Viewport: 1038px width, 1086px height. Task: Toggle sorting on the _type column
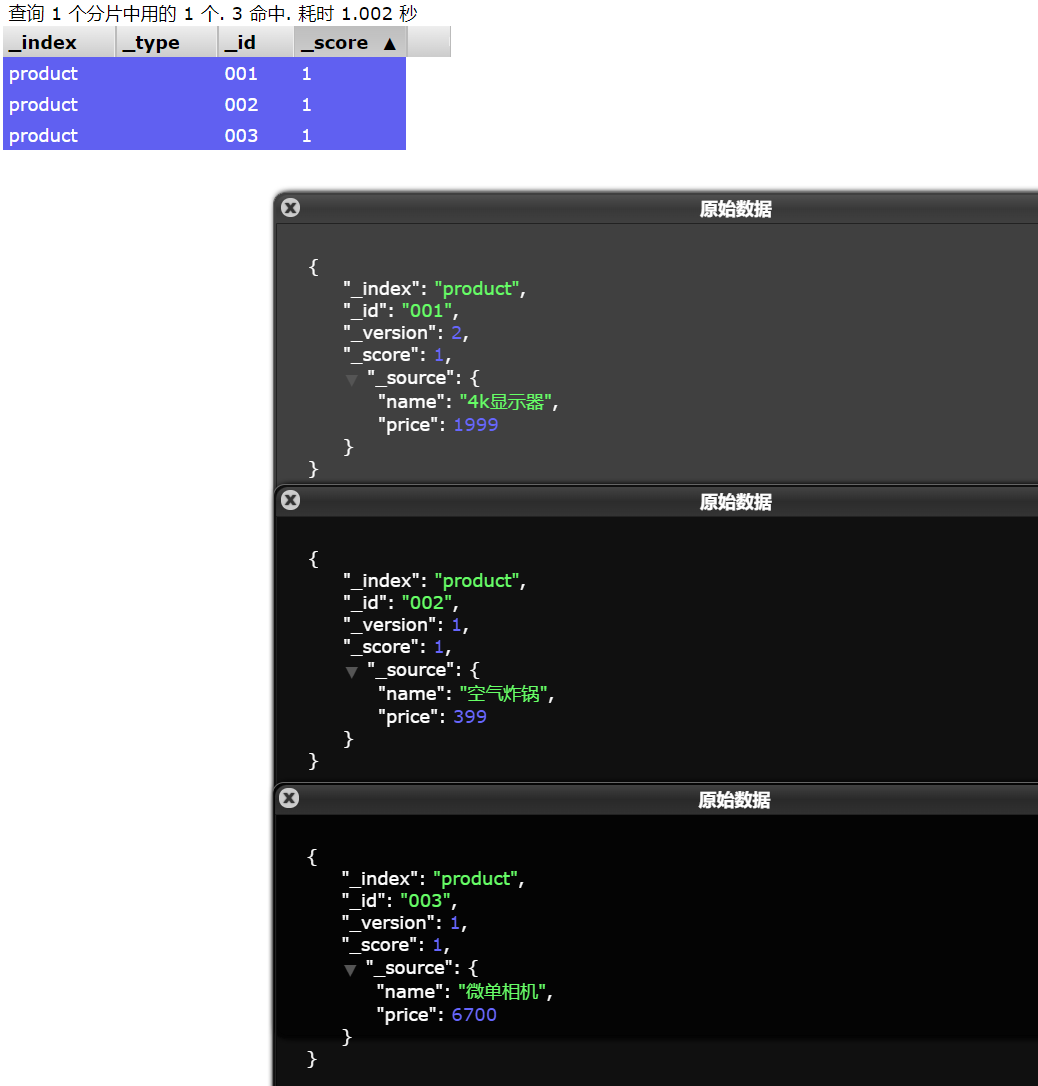click(150, 42)
